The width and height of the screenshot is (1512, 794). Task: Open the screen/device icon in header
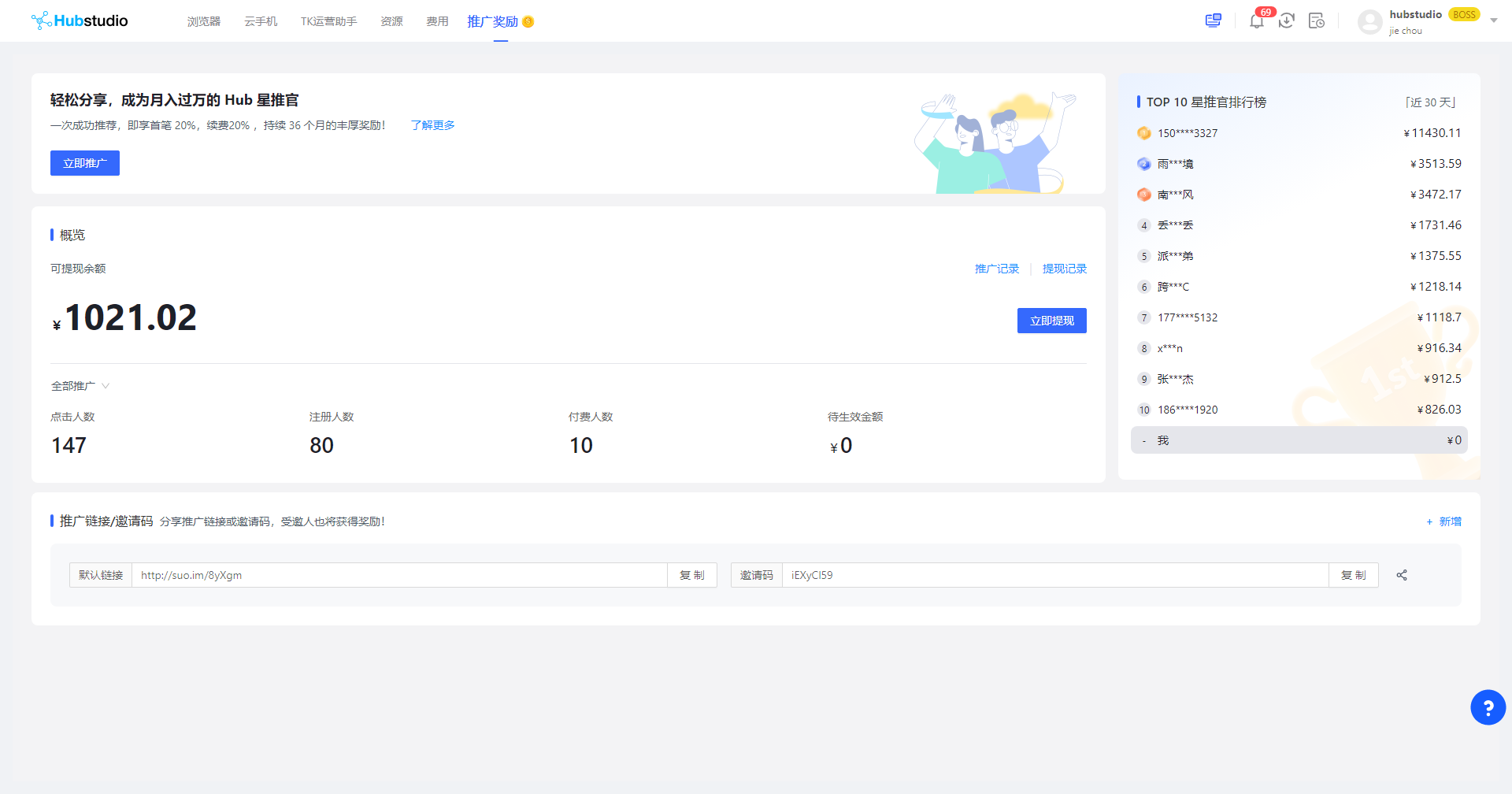pyautogui.click(x=1214, y=20)
